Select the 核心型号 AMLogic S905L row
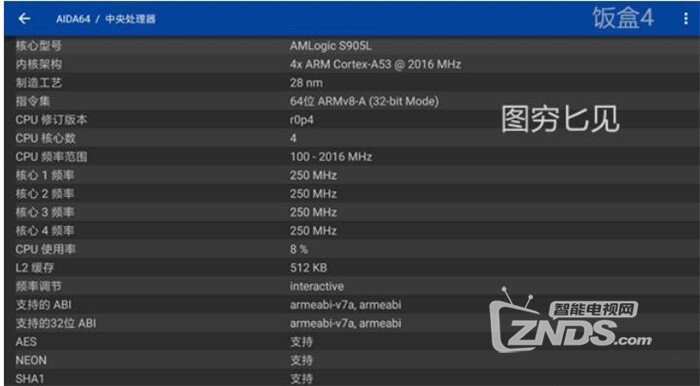The height and width of the screenshot is (386, 700). [x=352, y=46]
